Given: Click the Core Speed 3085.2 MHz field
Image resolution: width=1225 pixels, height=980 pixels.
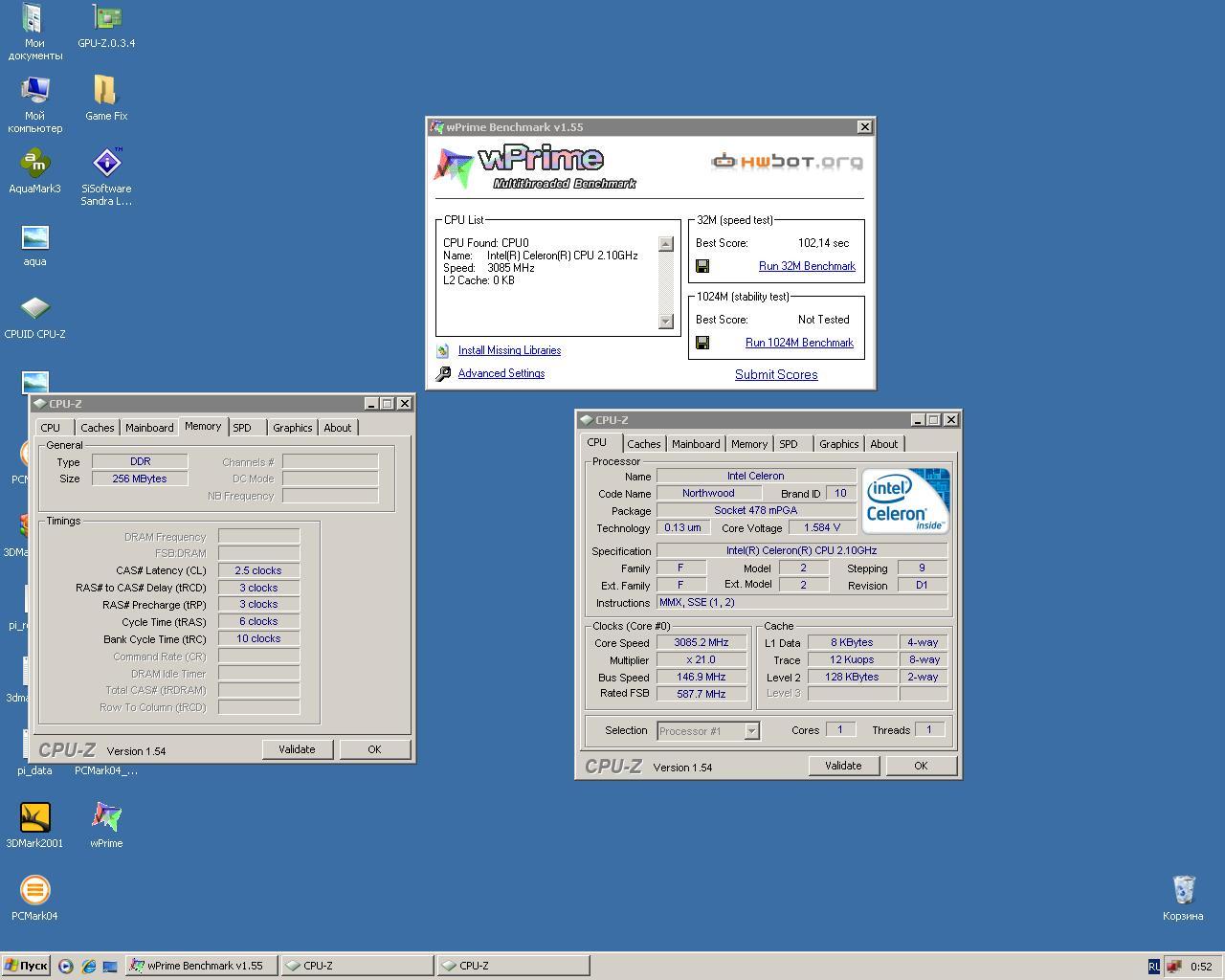Looking at the screenshot, I should (702, 643).
